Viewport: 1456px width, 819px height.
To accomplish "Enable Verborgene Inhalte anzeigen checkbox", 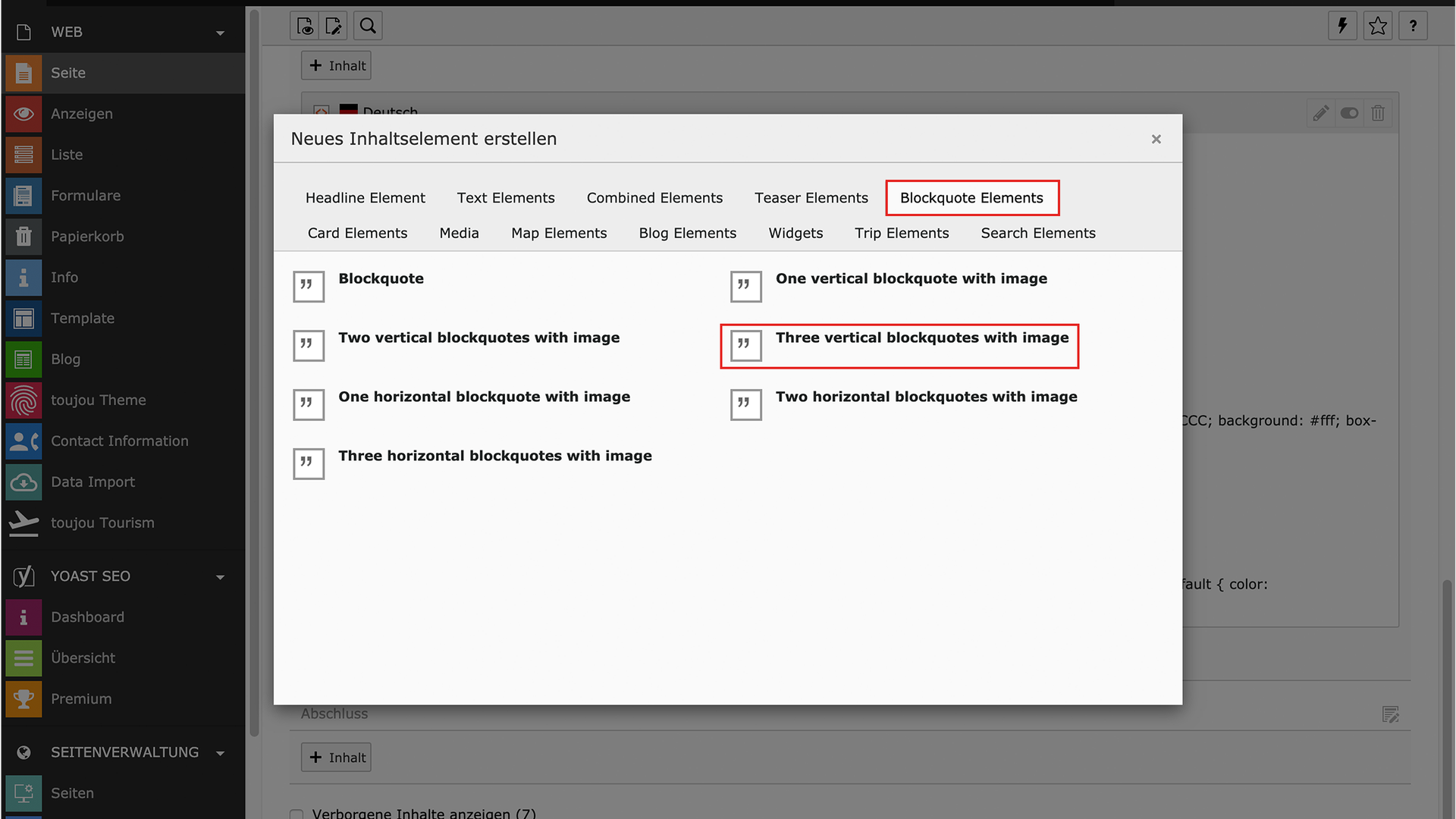I will (297, 814).
